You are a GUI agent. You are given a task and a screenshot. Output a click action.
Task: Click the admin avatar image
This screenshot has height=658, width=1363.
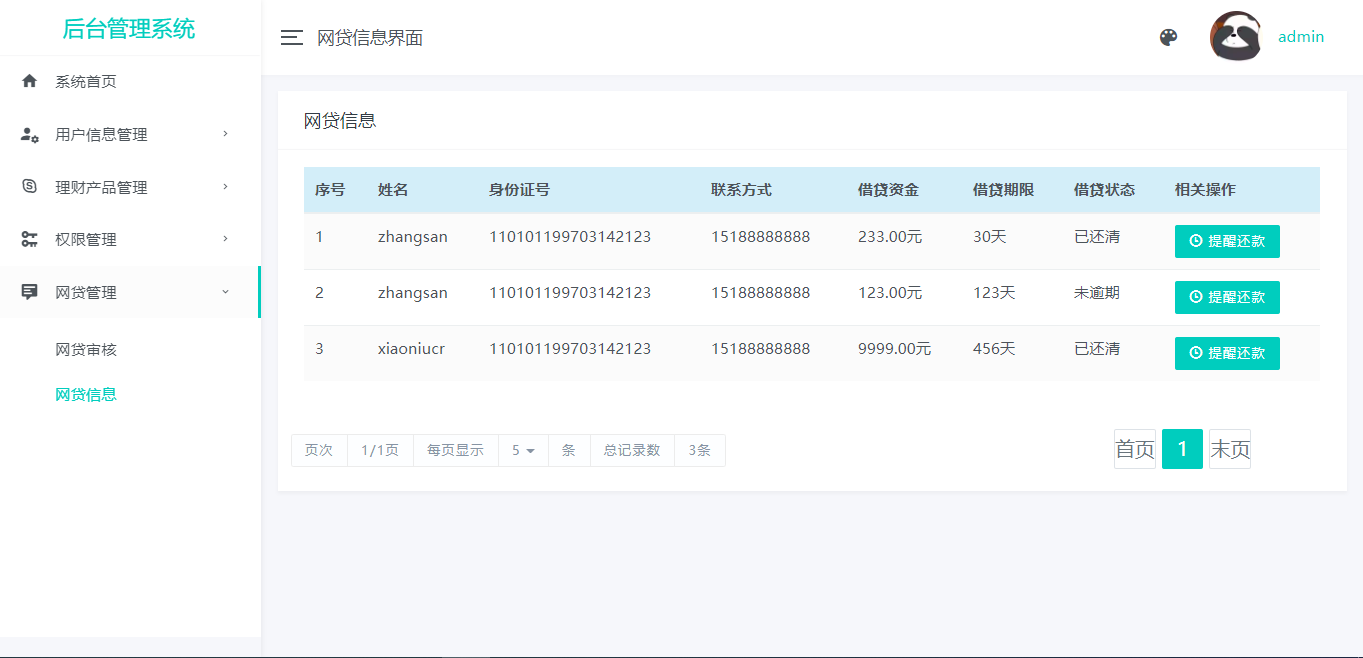pyautogui.click(x=1235, y=36)
